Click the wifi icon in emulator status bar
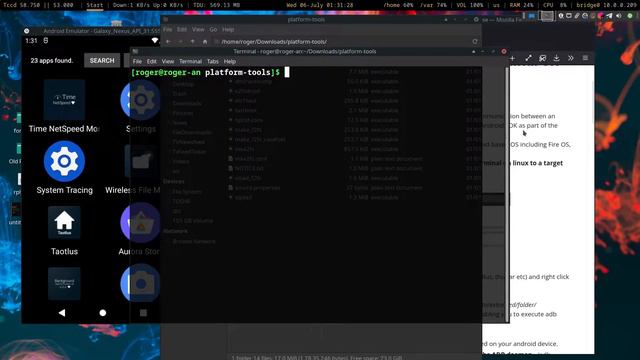 coord(155,40)
